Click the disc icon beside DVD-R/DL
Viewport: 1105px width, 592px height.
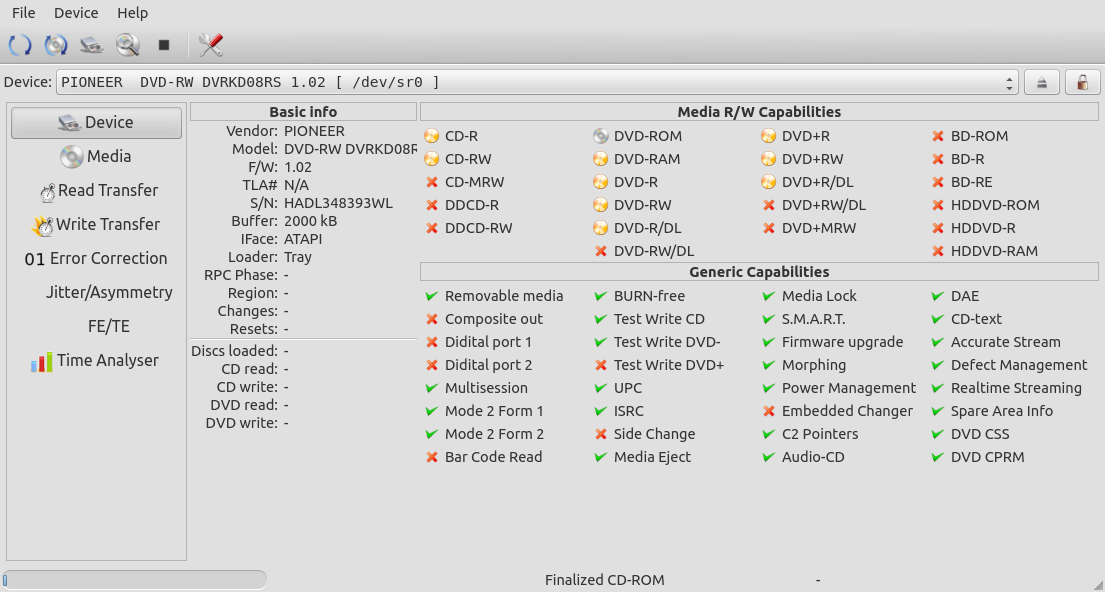600,228
